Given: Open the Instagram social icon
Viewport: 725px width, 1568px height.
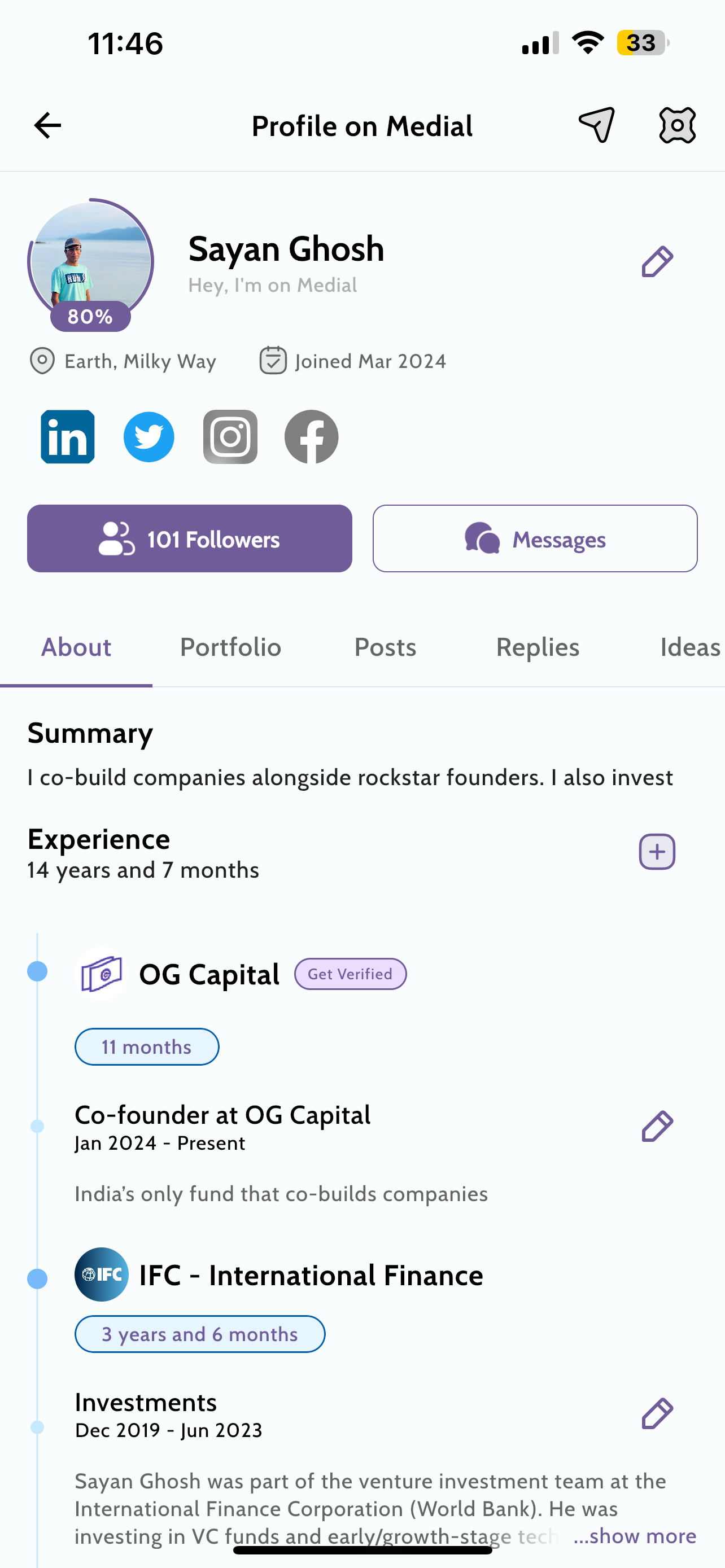Looking at the screenshot, I should click(x=230, y=436).
